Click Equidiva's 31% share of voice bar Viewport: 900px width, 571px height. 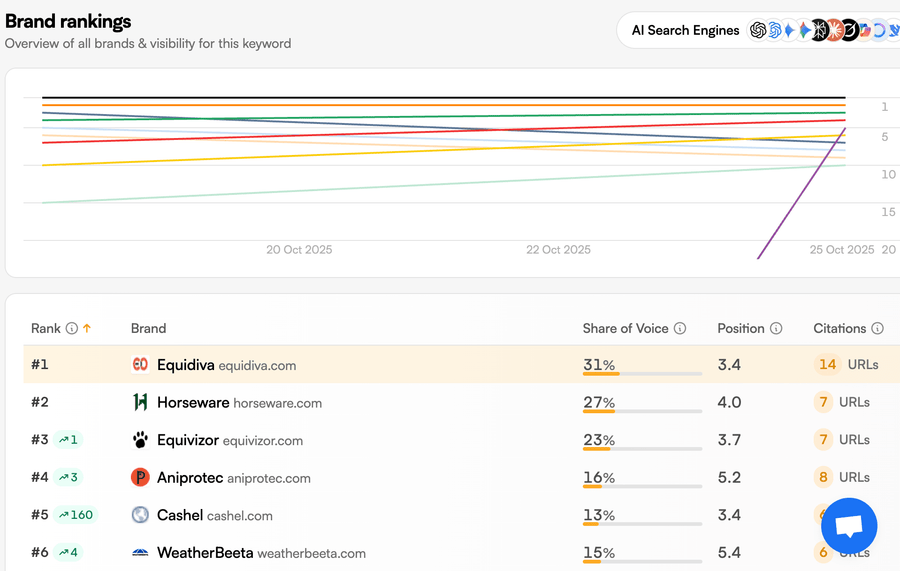click(x=642, y=374)
